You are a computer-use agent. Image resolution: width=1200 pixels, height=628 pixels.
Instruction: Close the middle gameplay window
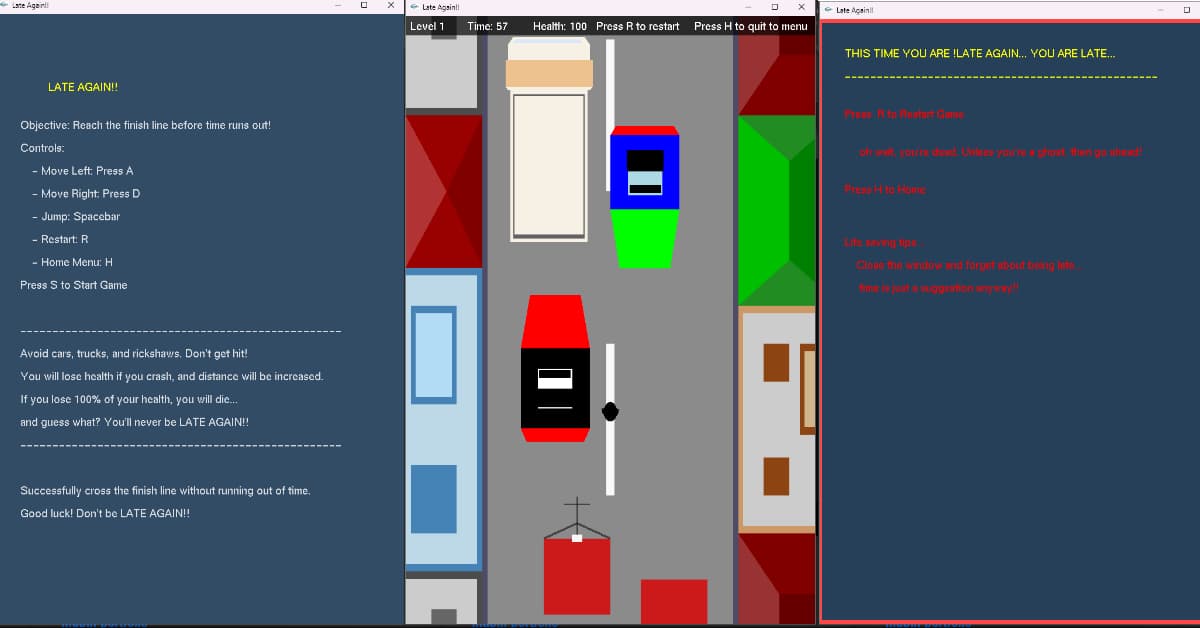[802, 7]
